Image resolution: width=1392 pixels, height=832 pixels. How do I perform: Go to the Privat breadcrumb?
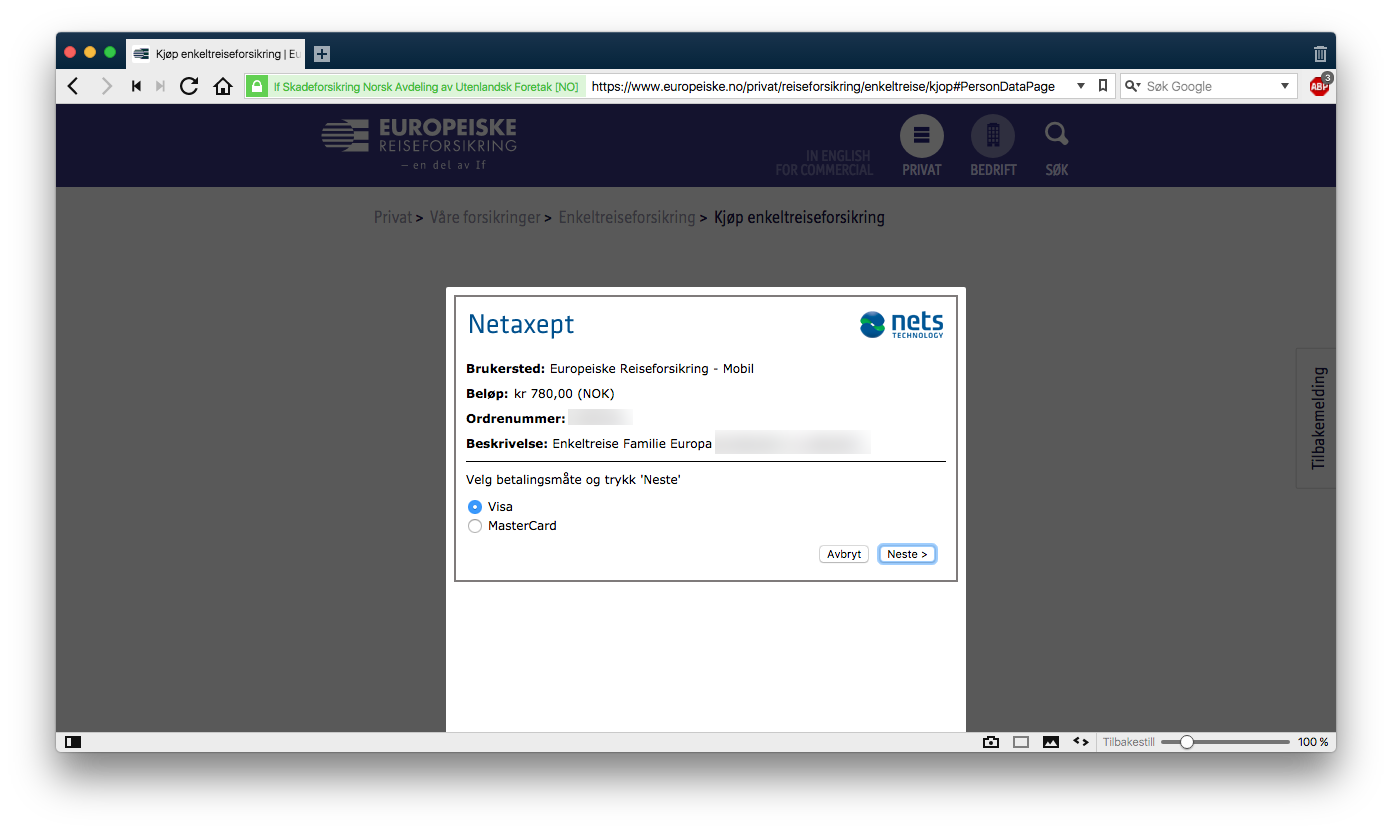(x=393, y=217)
